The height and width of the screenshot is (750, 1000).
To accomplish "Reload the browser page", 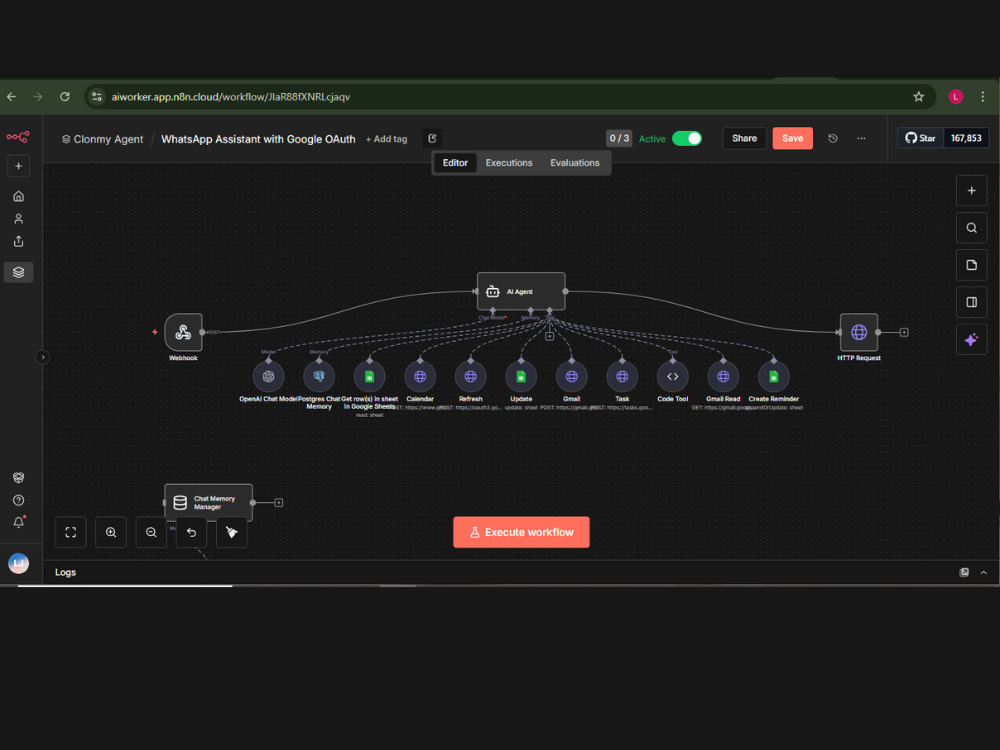I will [64, 97].
